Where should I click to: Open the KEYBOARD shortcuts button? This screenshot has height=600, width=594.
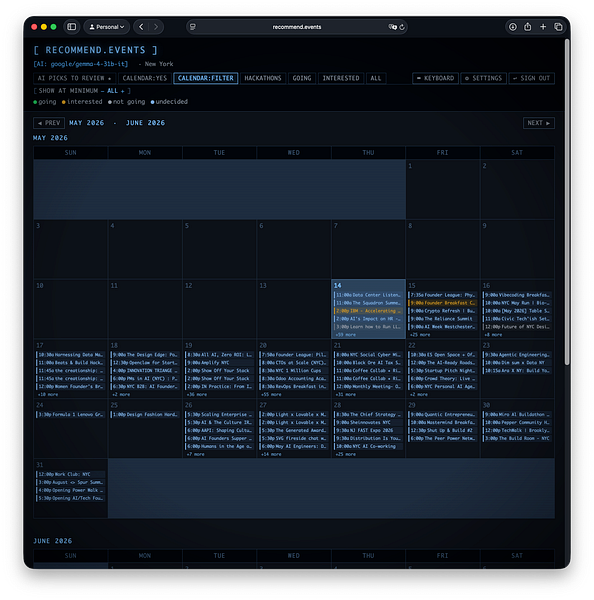435,78
